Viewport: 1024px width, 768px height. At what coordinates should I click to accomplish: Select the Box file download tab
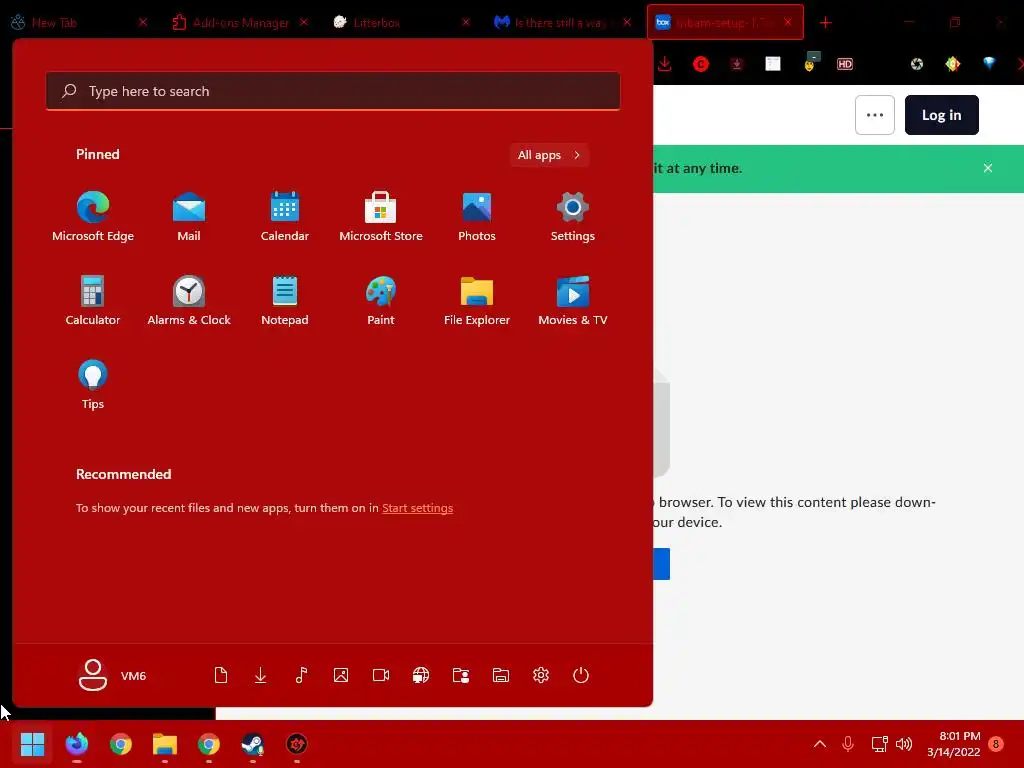tap(725, 22)
